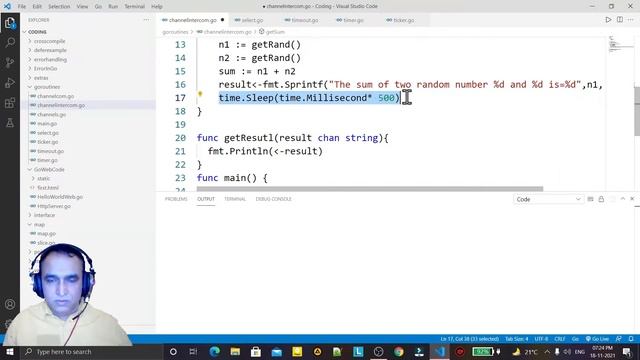Open the Code output channel dropdown
This screenshot has height=360, width=640.
pyautogui.click(x=548, y=199)
